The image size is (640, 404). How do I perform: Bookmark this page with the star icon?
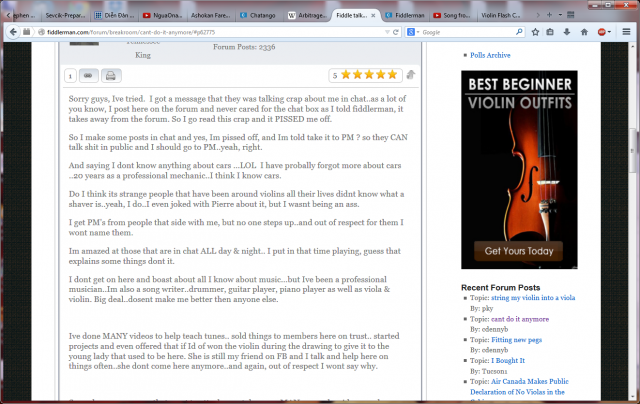[535, 32]
